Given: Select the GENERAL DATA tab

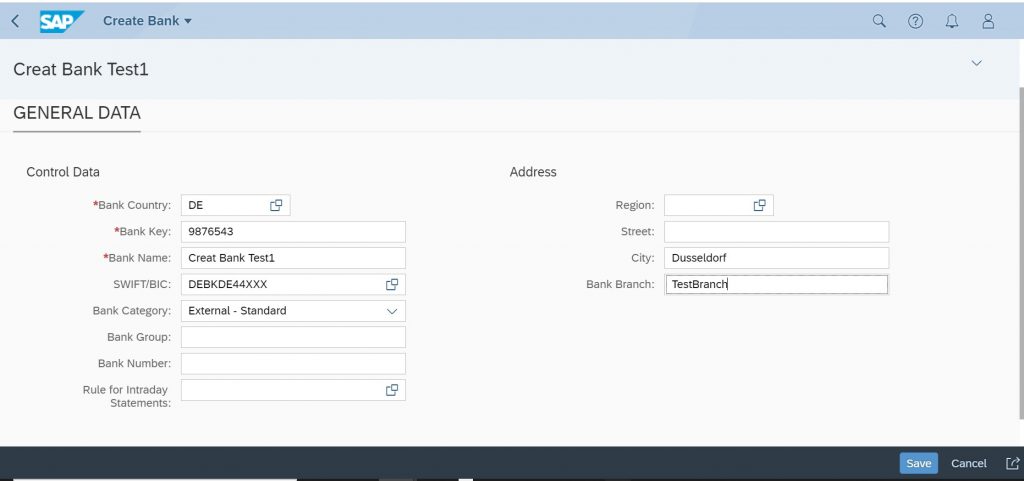Looking at the screenshot, I should pyautogui.click(x=77, y=114).
